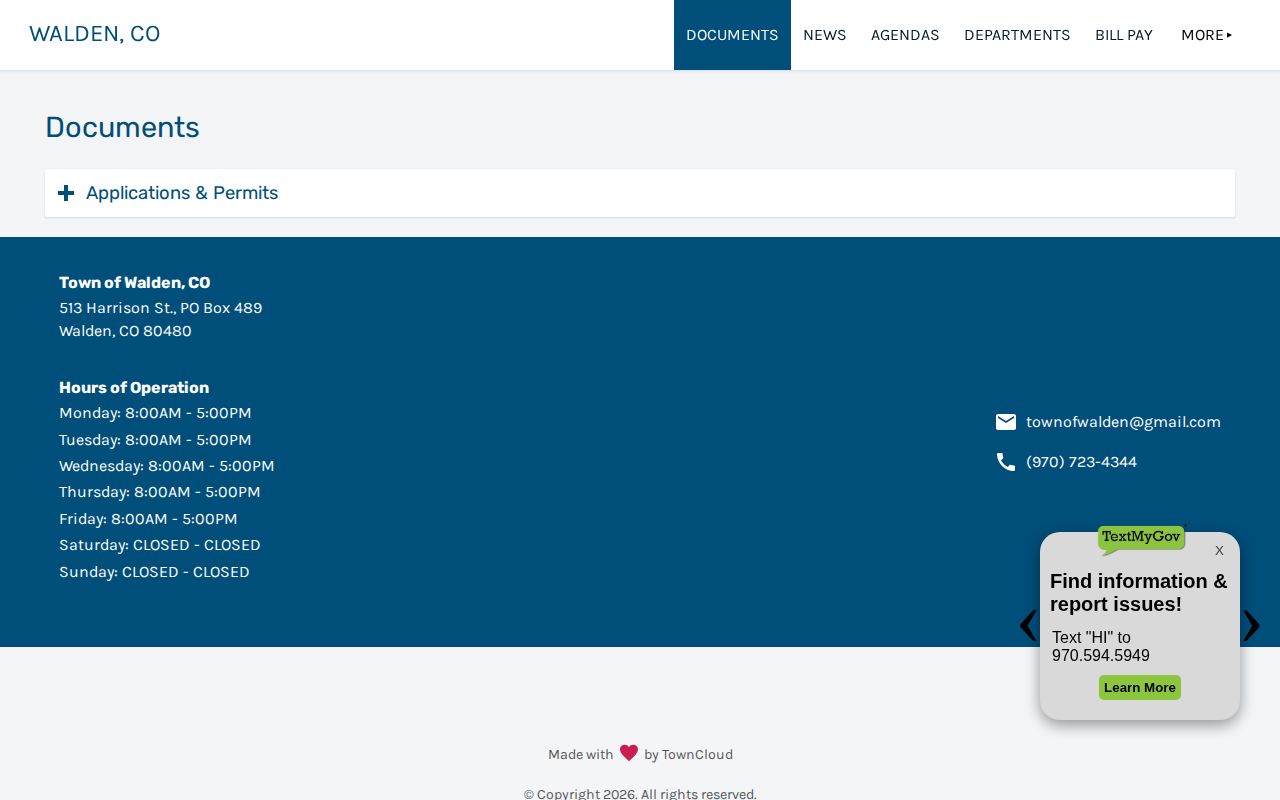The height and width of the screenshot is (800, 1280).
Task: Click the 'by TownCloud' footer text
Action: click(688, 755)
